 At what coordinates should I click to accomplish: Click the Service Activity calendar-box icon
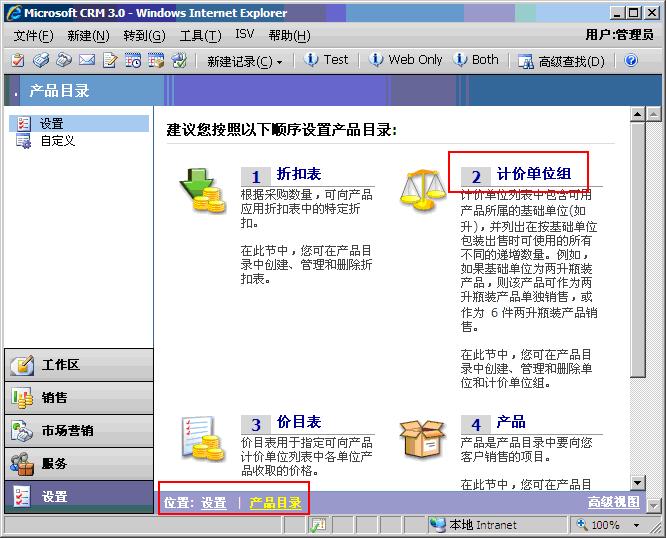coord(156,60)
